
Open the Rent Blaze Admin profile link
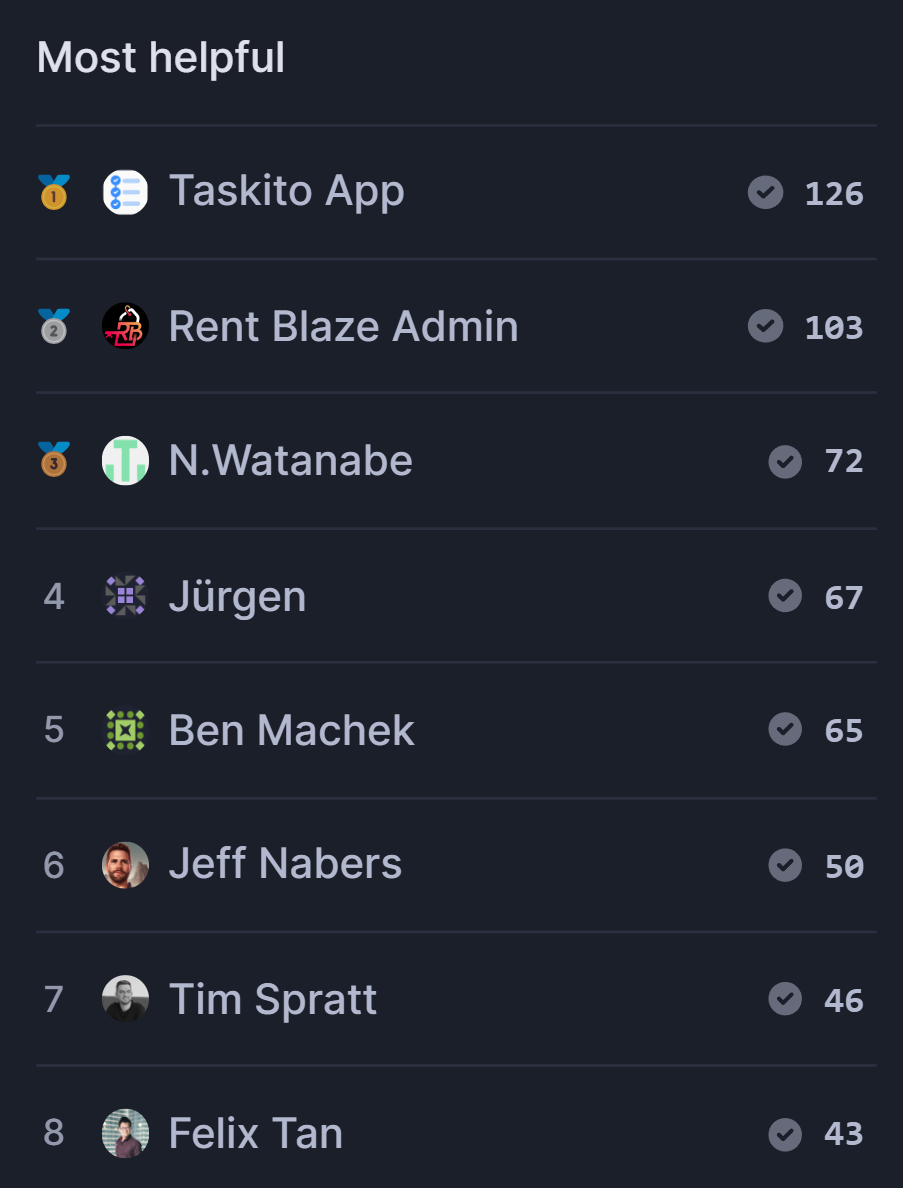tap(343, 326)
